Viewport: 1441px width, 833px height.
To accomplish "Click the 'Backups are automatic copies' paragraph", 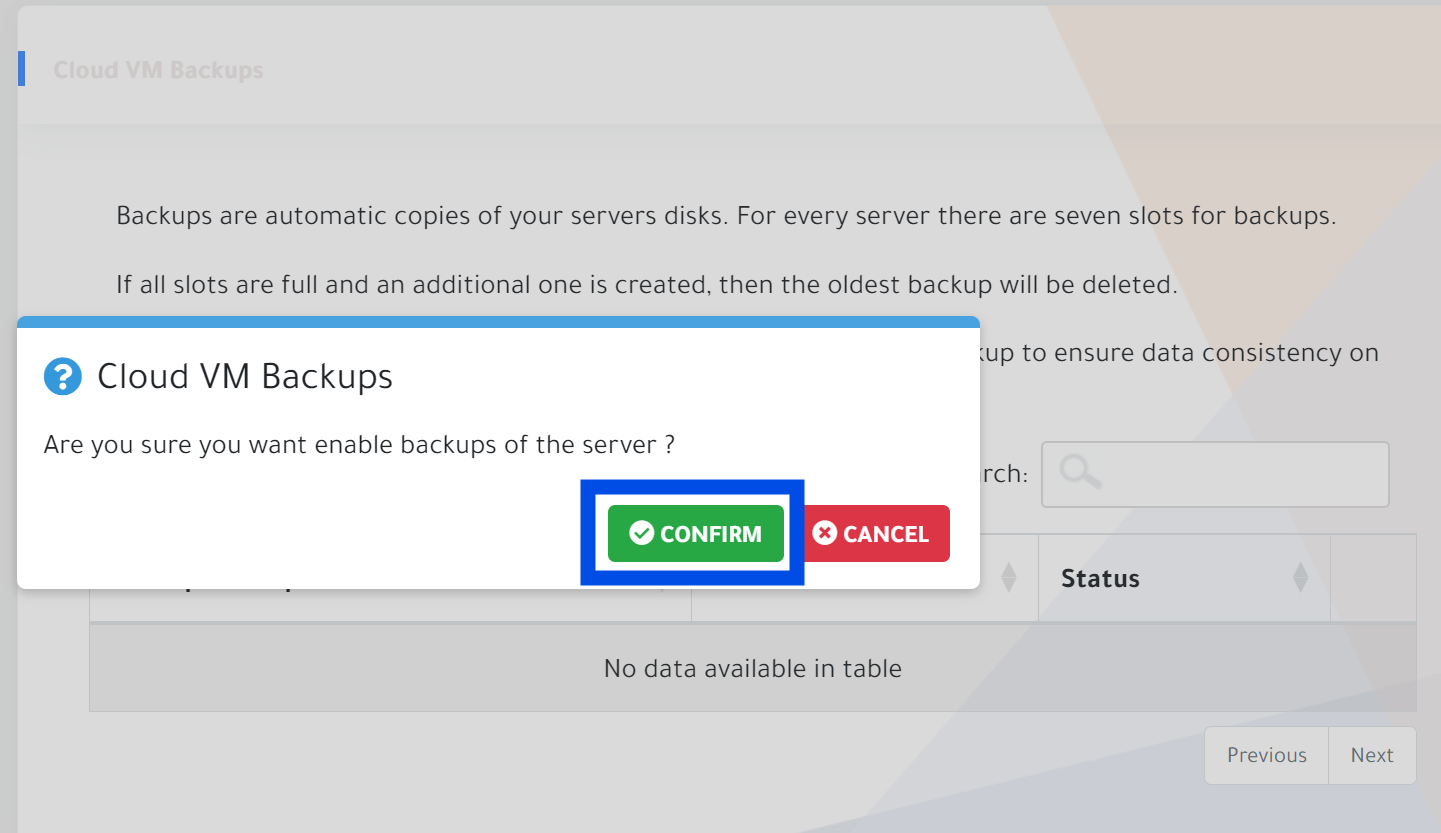I will [725, 215].
